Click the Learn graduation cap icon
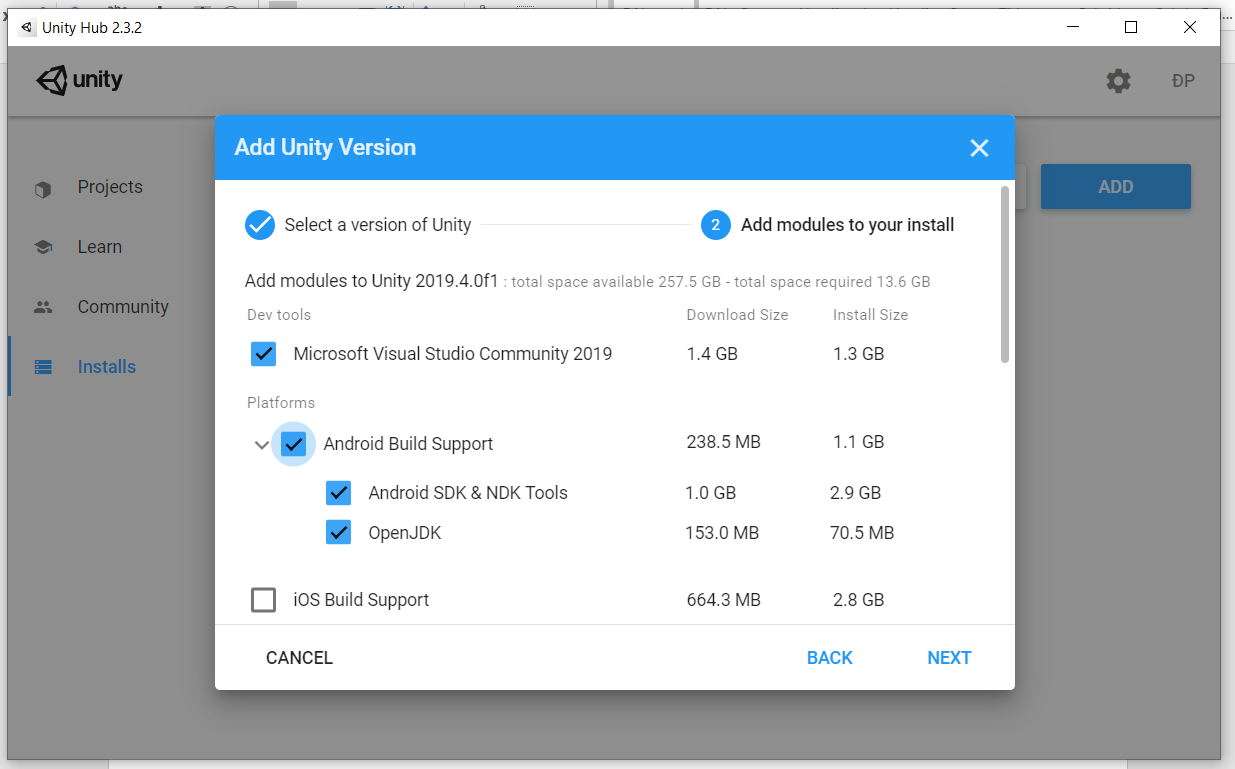The width and height of the screenshot is (1235, 769). [43, 247]
